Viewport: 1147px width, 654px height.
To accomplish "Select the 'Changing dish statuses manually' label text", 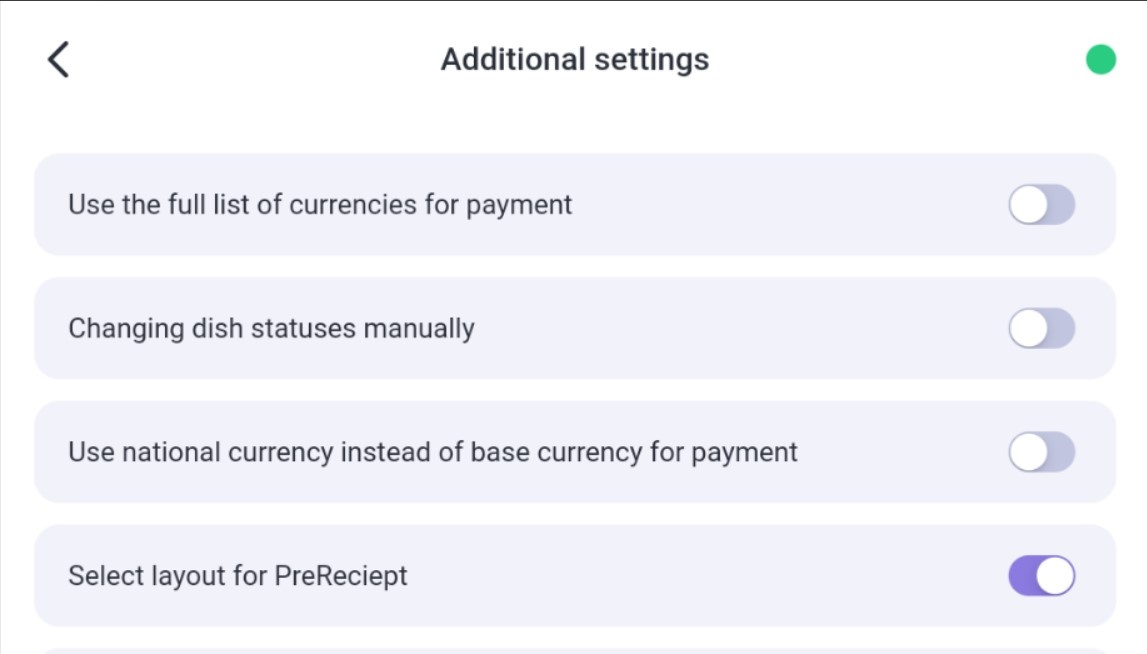I will [271, 328].
